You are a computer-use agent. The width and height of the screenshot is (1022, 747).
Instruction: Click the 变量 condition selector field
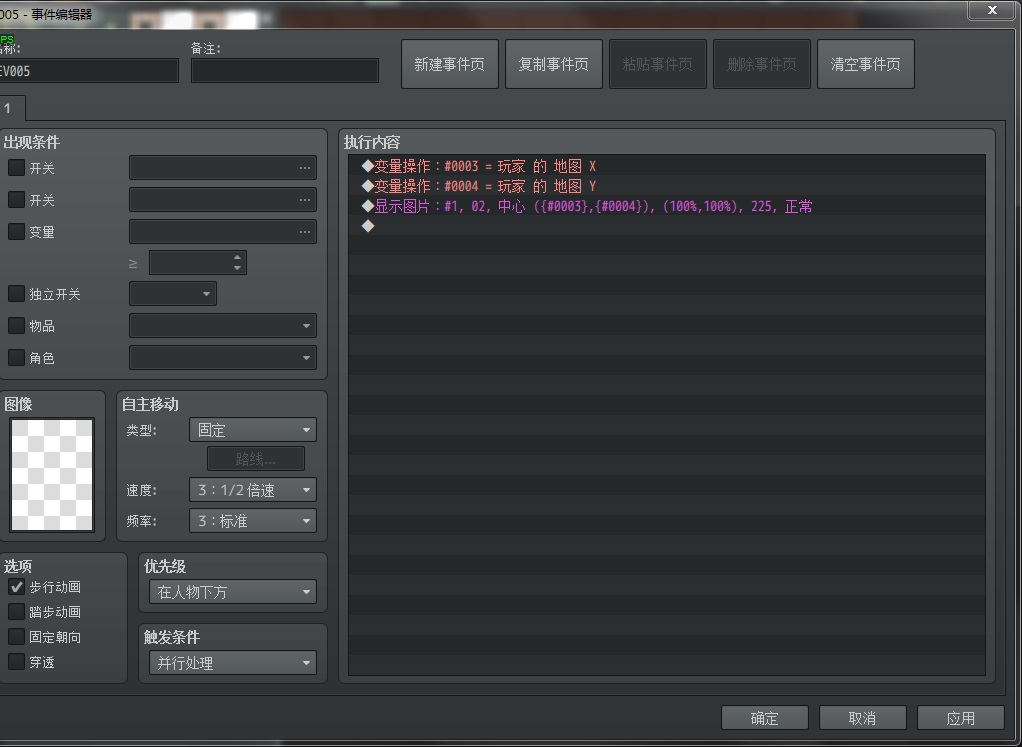[x=223, y=231]
